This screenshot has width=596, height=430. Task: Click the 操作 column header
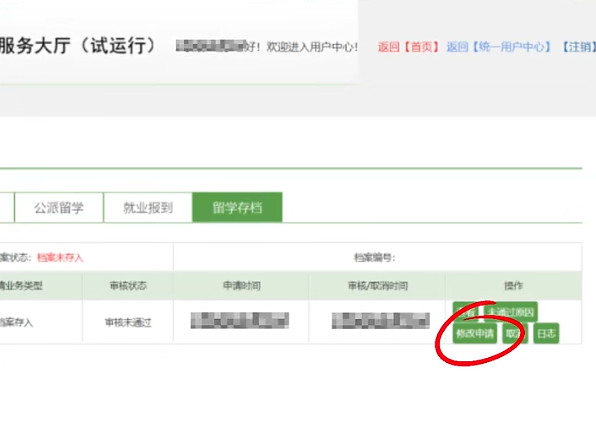pyautogui.click(x=514, y=286)
